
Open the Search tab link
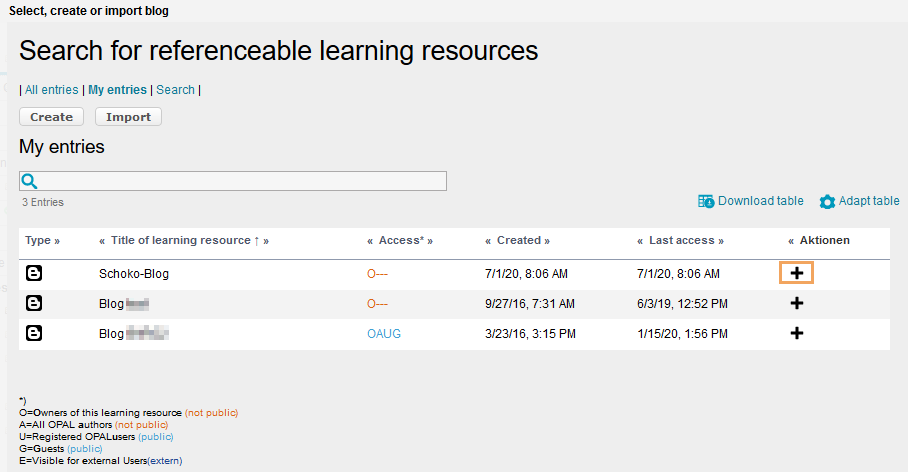click(x=175, y=90)
